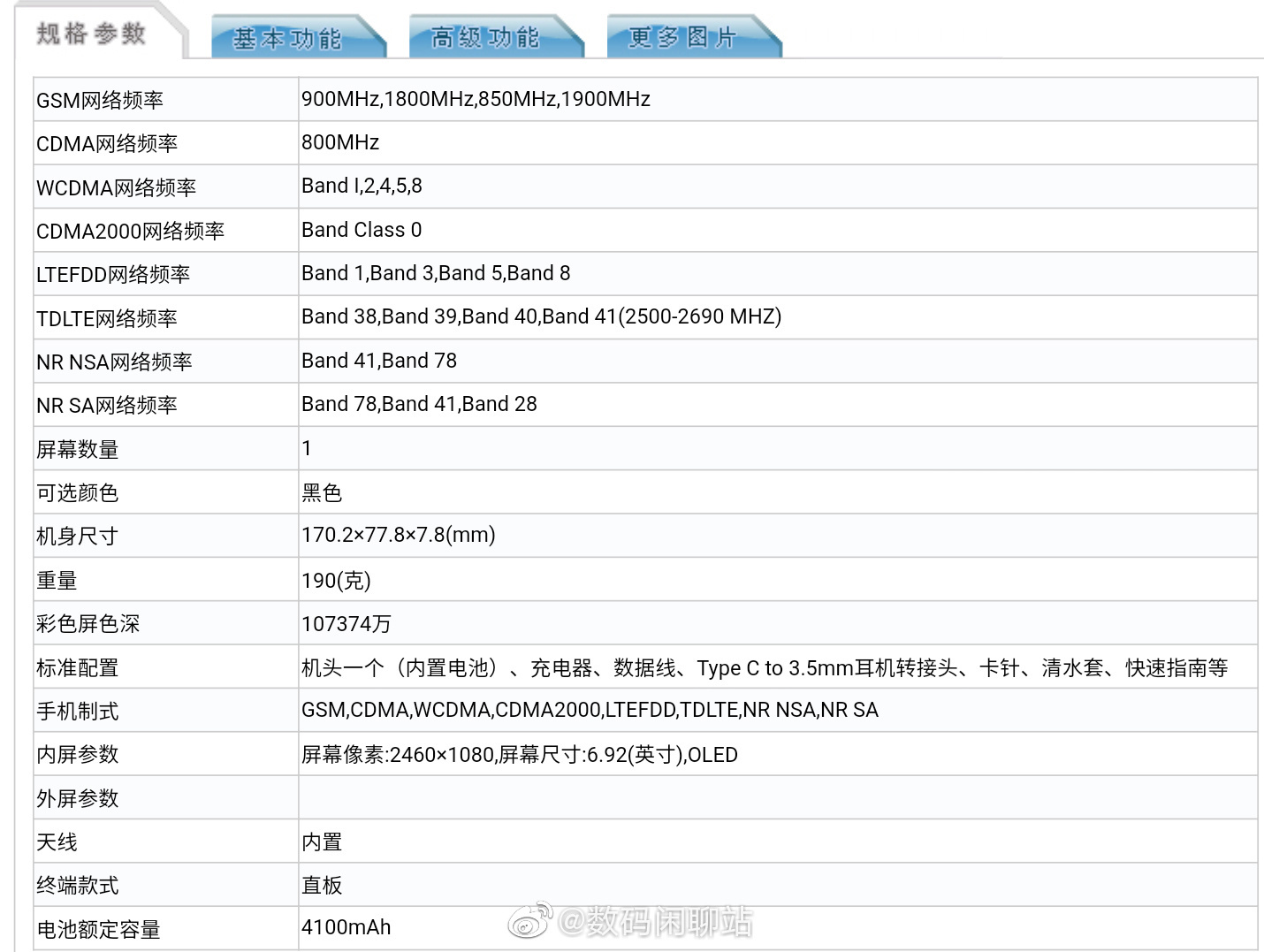Select the Band Class 0 value
This screenshot has height=952, width=1264.
362,230
